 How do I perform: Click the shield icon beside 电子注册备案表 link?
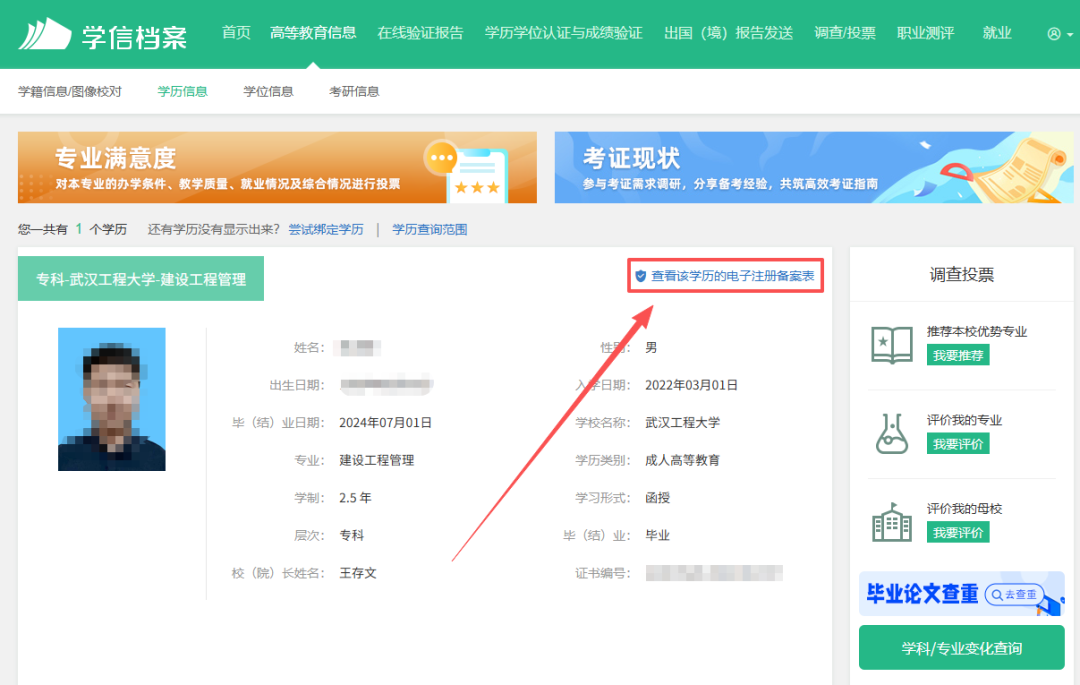(641, 276)
